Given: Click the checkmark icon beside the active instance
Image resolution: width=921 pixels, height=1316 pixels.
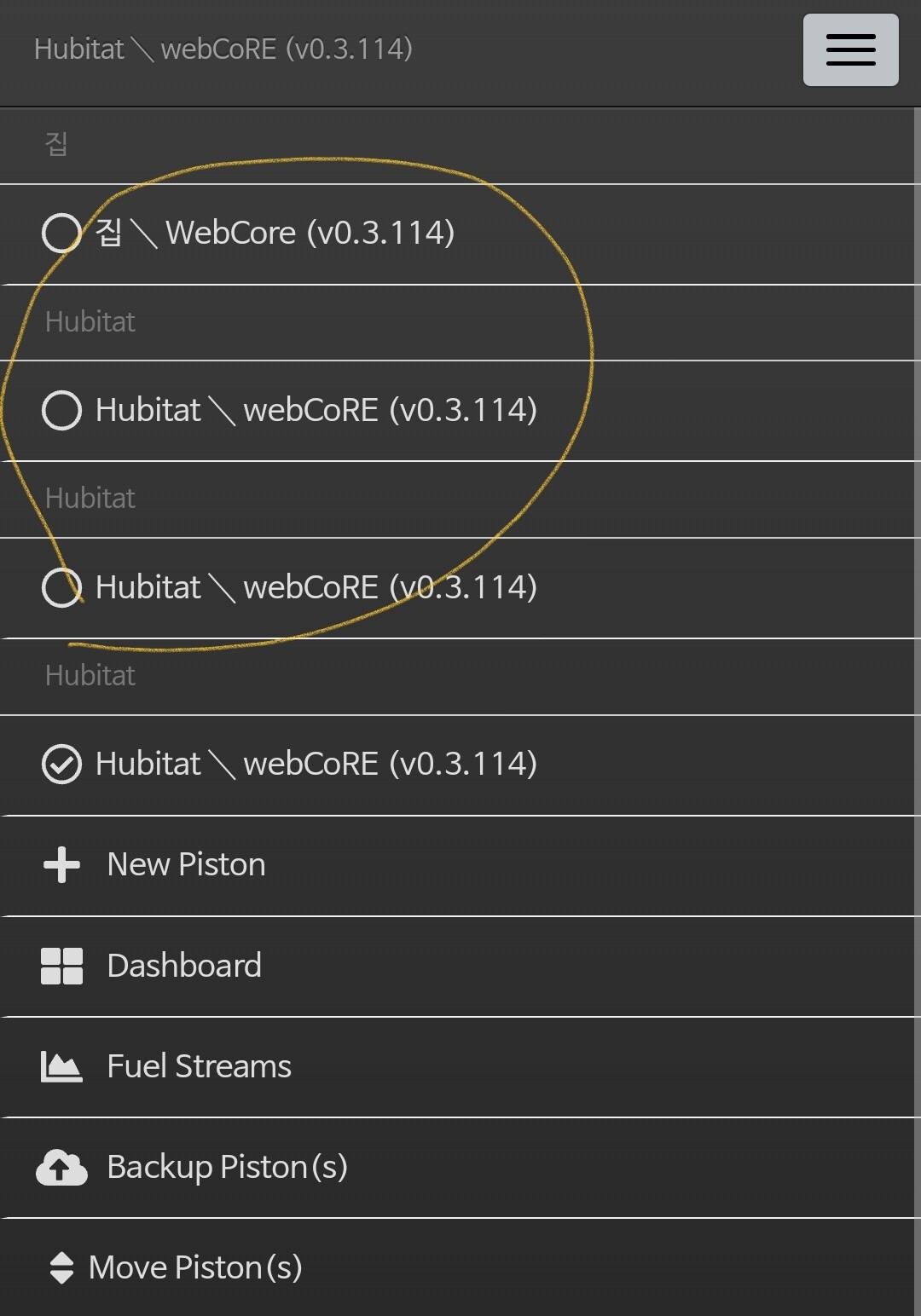Looking at the screenshot, I should pos(61,764).
